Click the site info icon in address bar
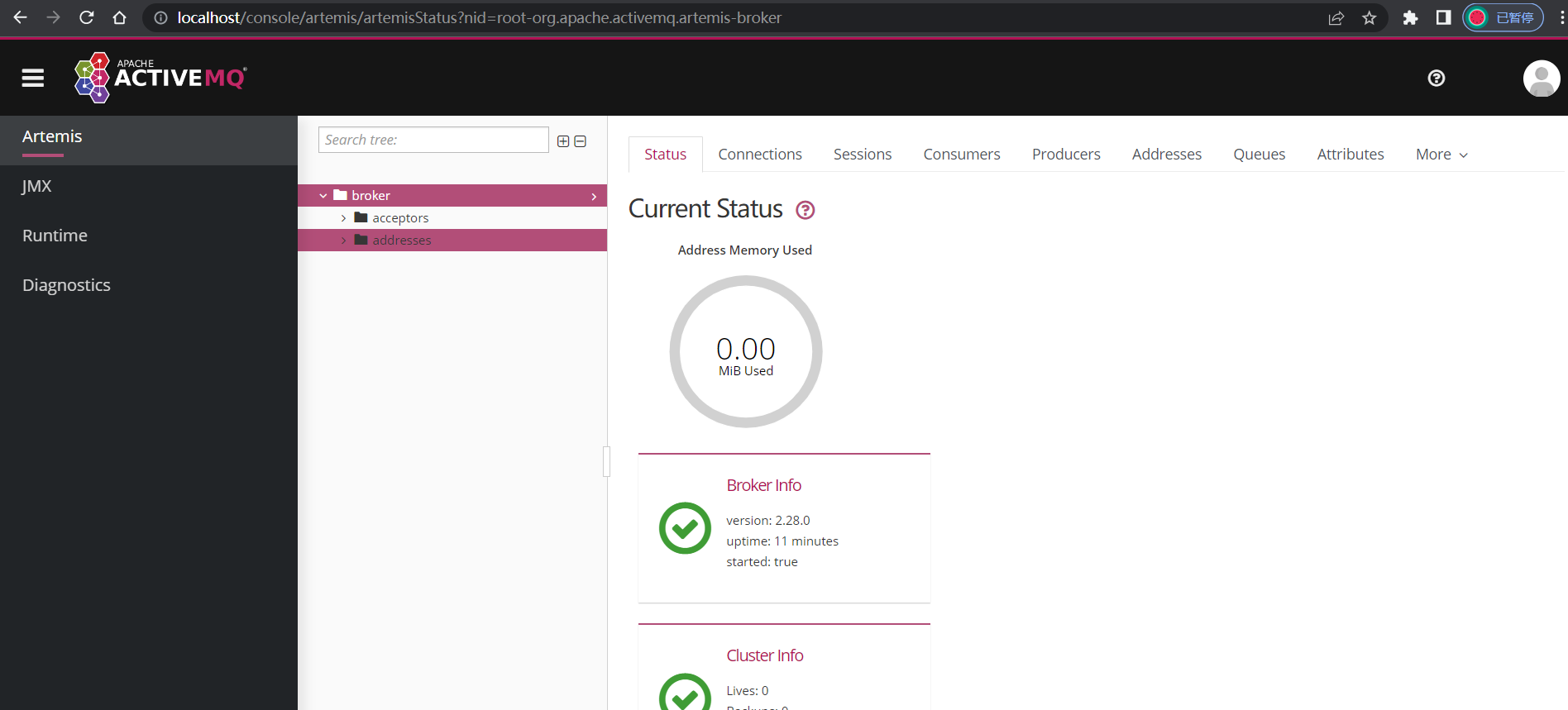The height and width of the screenshot is (710, 1568). tap(160, 17)
